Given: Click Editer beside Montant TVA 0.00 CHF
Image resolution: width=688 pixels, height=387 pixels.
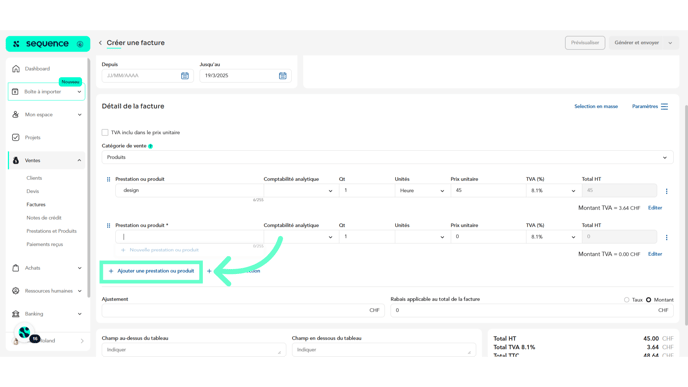Looking at the screenshot, I should (x=655, y=254).
